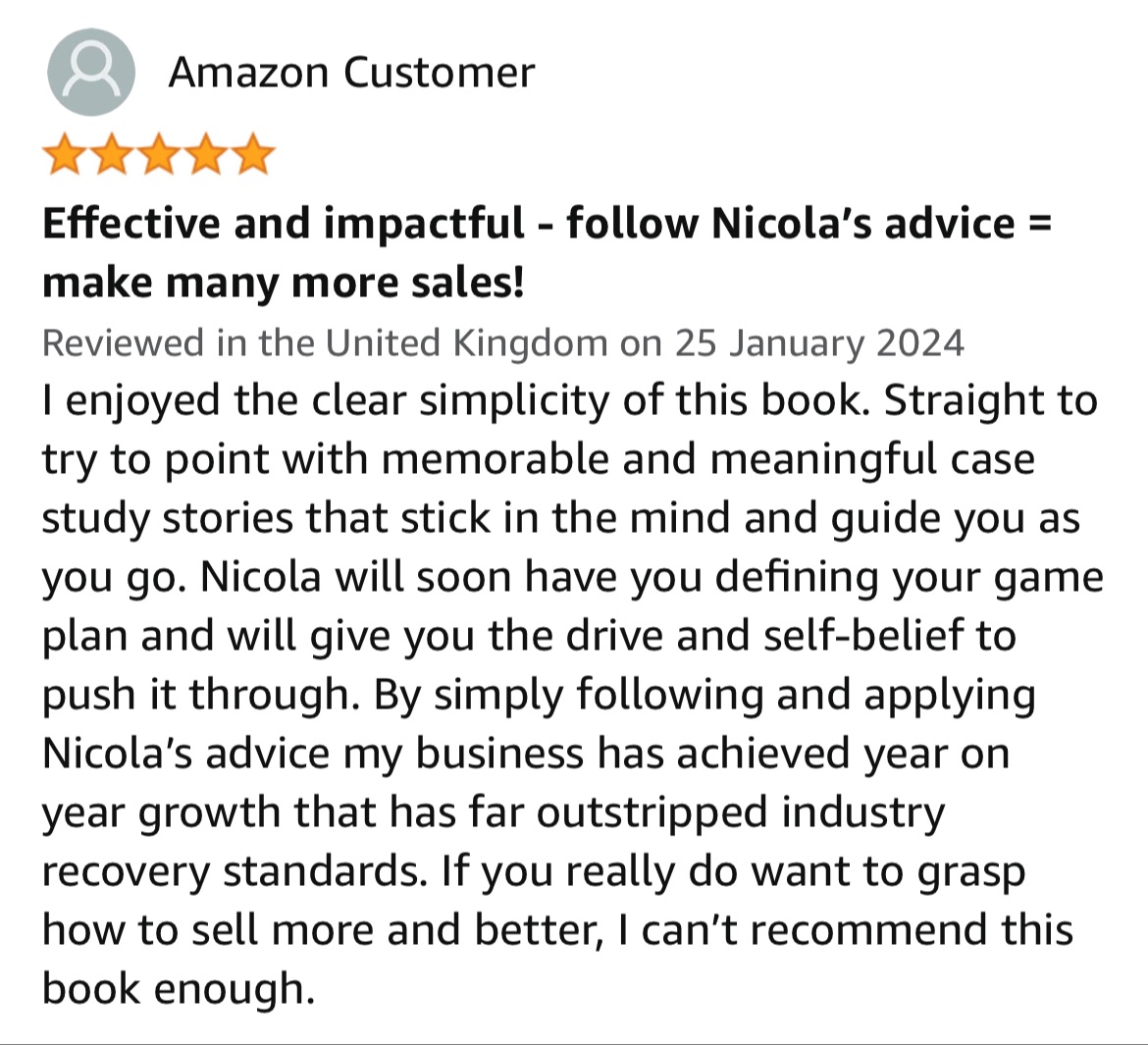Click the third review star
This screenshot has width=1148, height=1045.
click(160, 154)
